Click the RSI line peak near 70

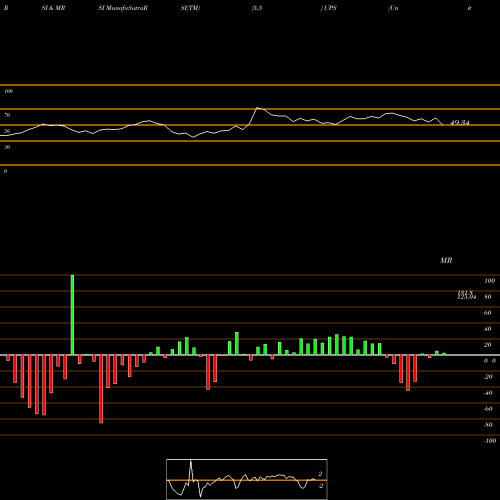point(257,108)
